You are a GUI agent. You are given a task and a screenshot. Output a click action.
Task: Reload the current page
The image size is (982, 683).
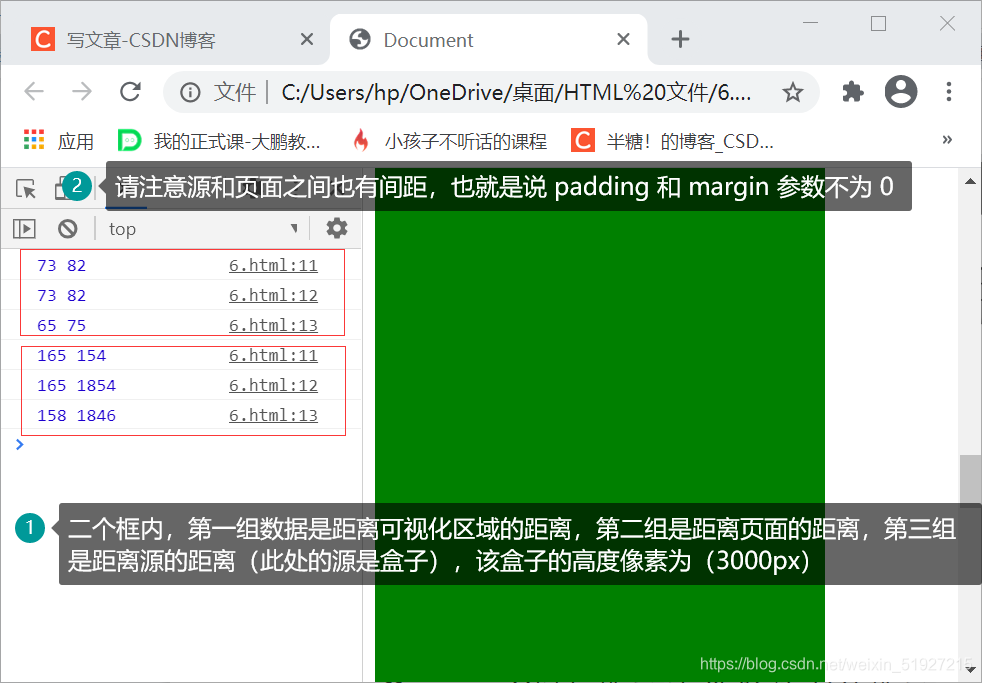[130, 91]
